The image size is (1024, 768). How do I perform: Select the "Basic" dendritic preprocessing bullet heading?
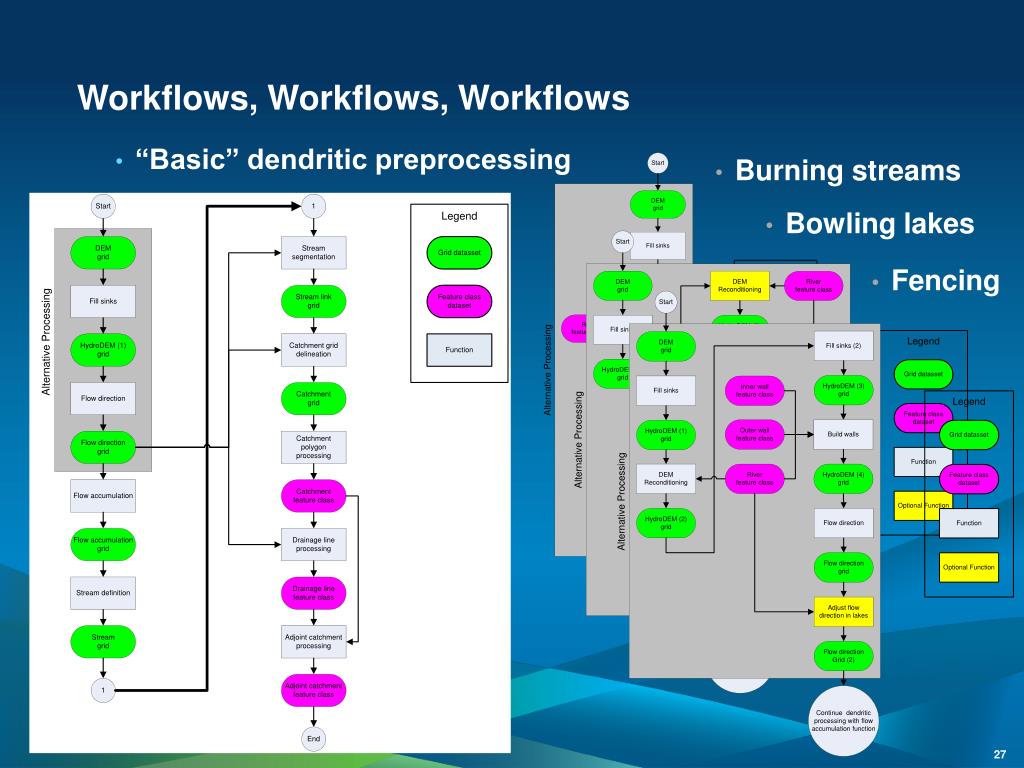pyautogui.click(x=353, y=160)
